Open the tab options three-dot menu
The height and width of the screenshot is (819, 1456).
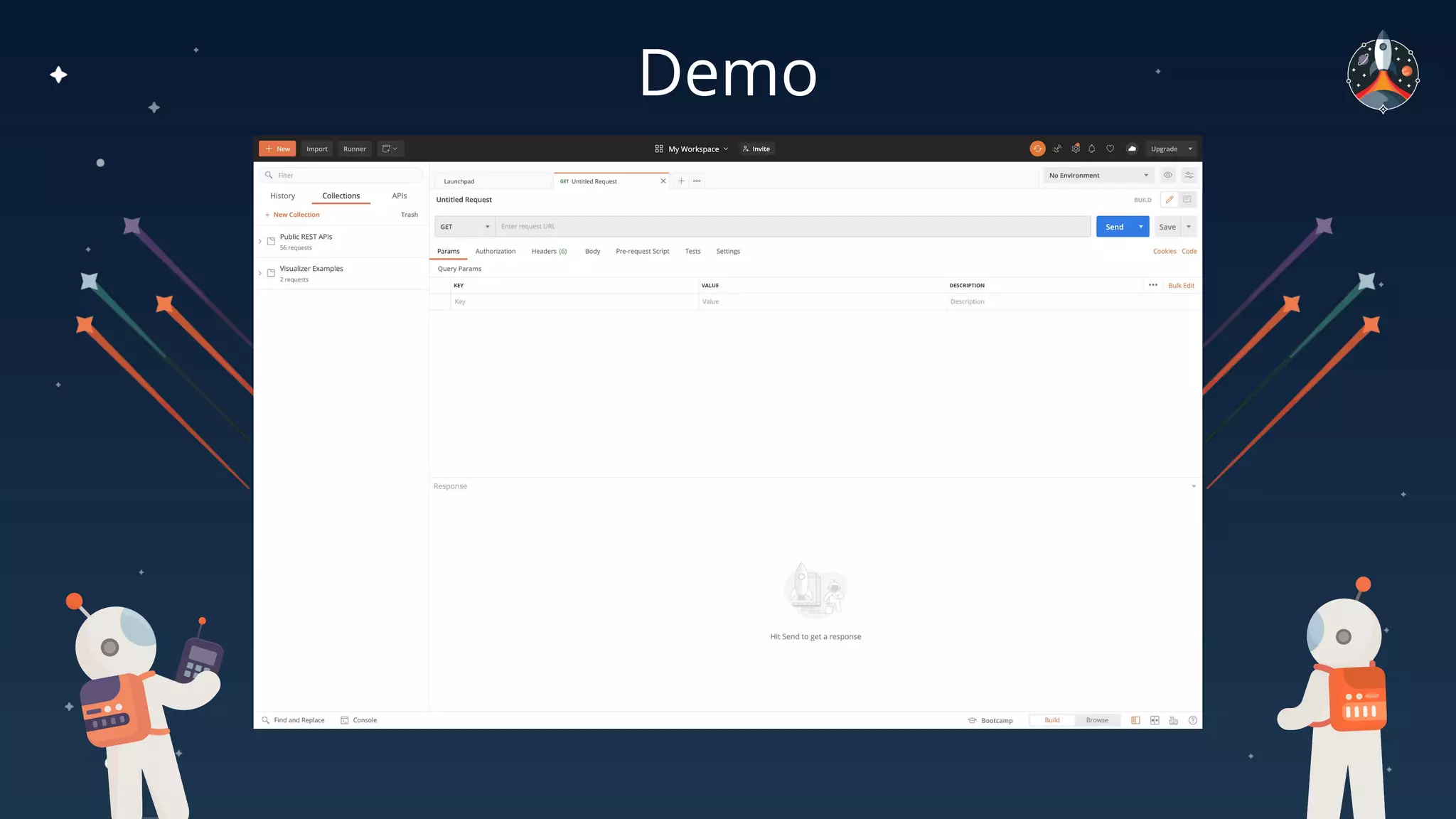pyautogui.click(x=697, y=181)
